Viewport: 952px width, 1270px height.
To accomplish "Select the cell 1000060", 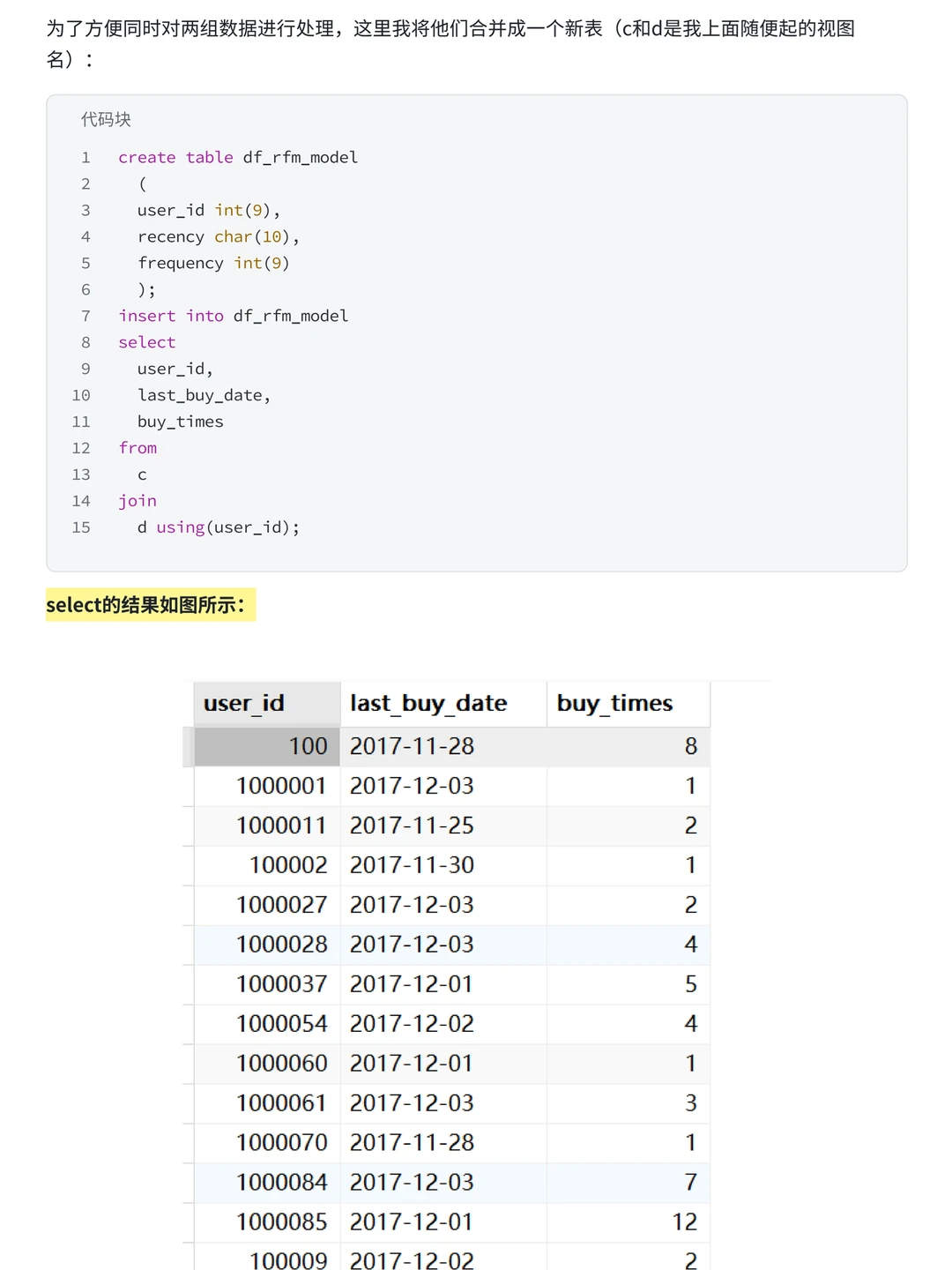I will click(267, 1064).
